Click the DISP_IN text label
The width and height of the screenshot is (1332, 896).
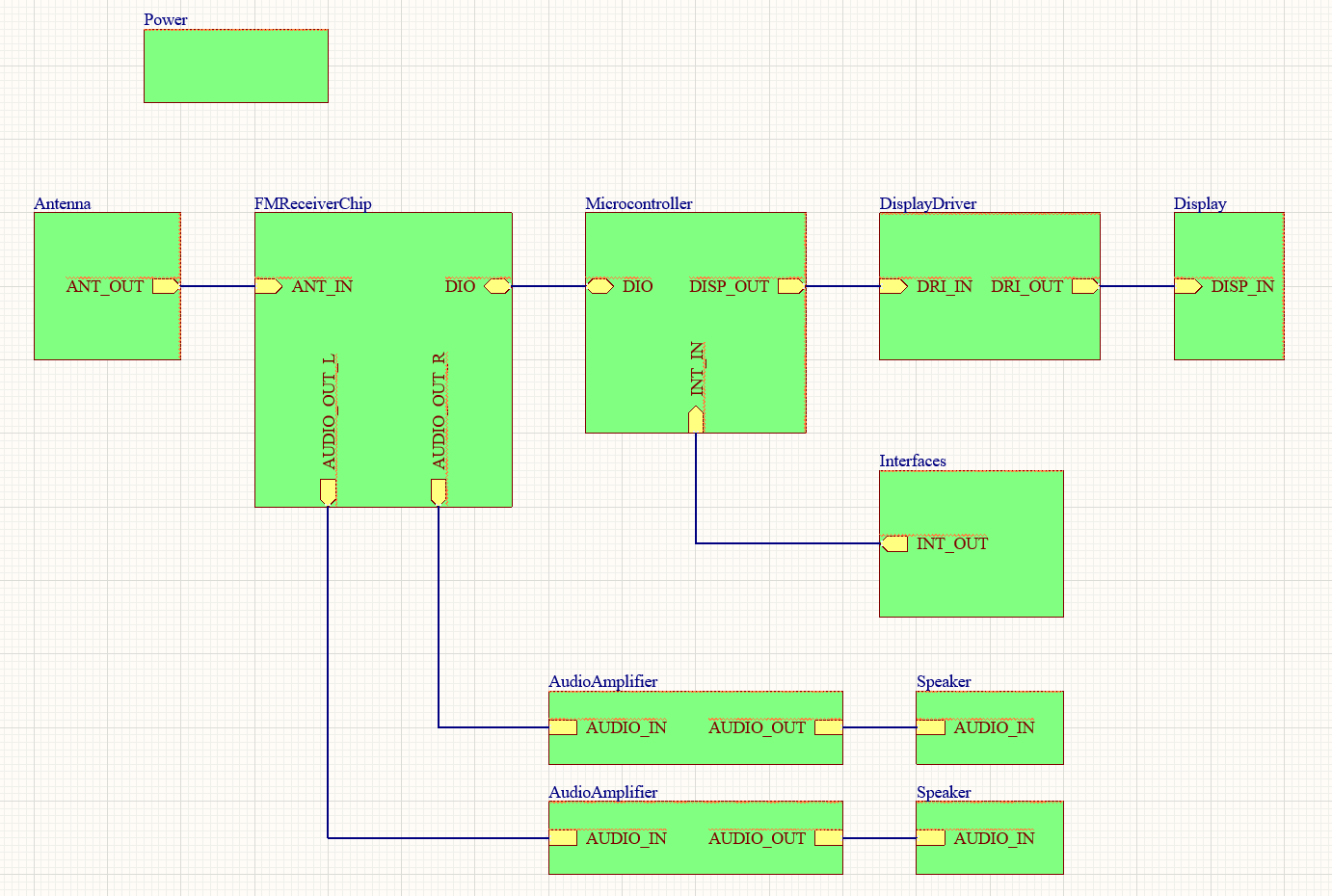pyautogui.click(x=1242, y=286)
